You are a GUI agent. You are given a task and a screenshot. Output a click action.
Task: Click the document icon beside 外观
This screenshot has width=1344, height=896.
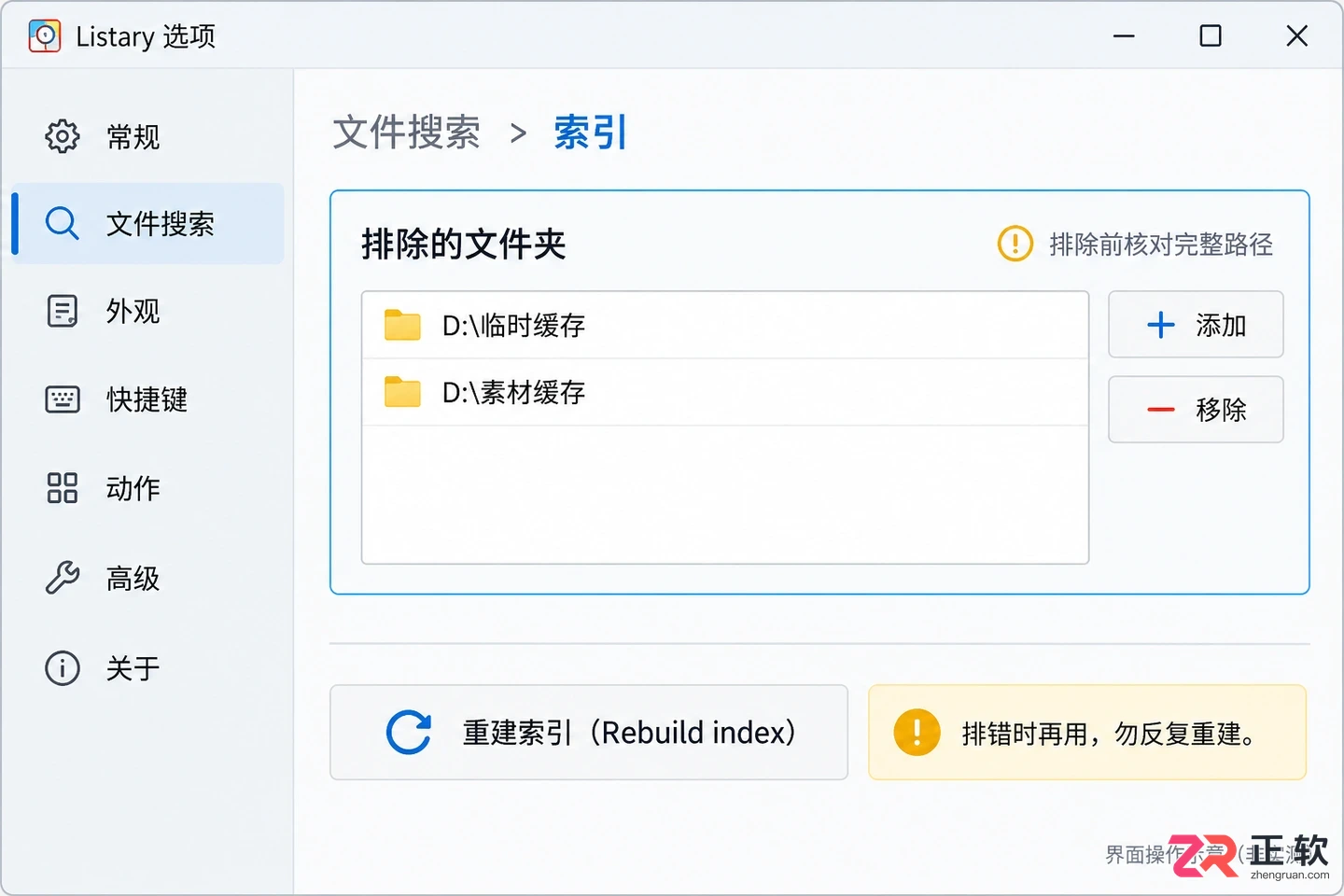tap(63, 311)
